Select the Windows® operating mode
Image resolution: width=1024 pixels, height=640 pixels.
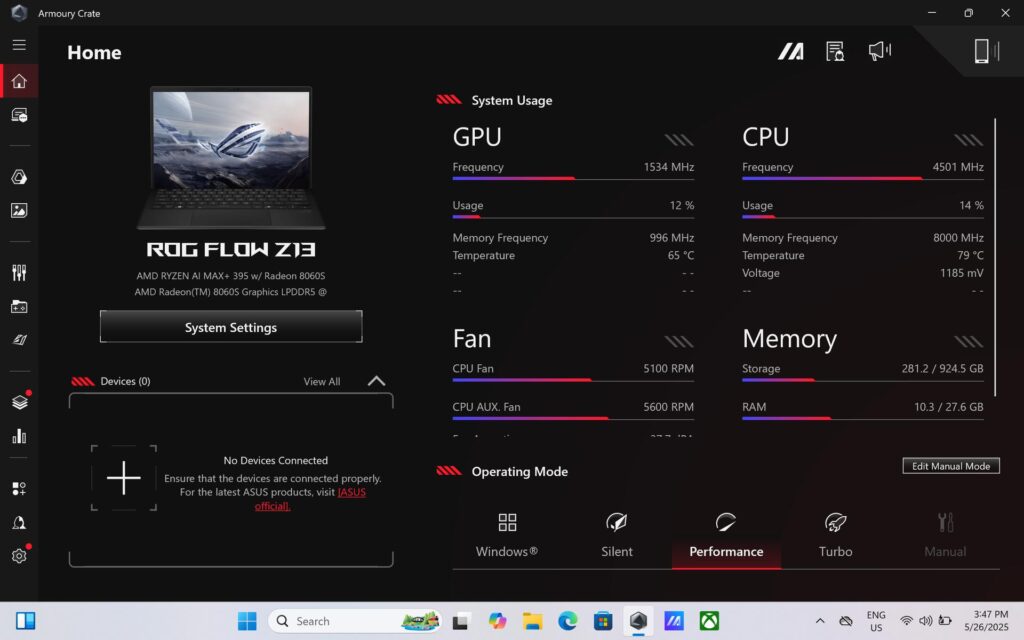[x=507, y=535]
